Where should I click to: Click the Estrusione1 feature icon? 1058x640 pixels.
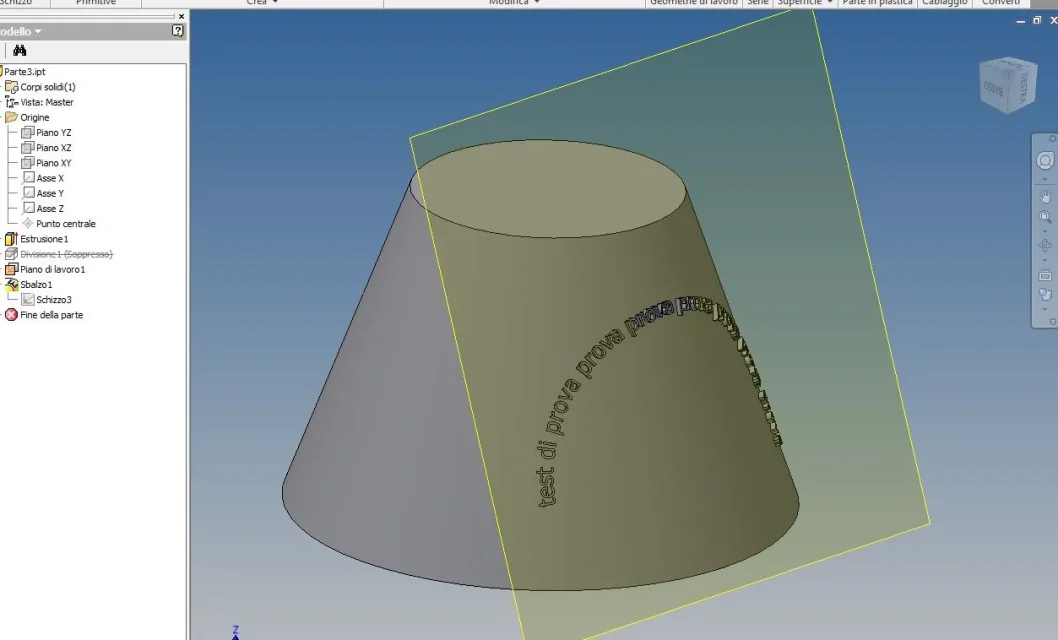pyautogui.click(x=11, y=239)
